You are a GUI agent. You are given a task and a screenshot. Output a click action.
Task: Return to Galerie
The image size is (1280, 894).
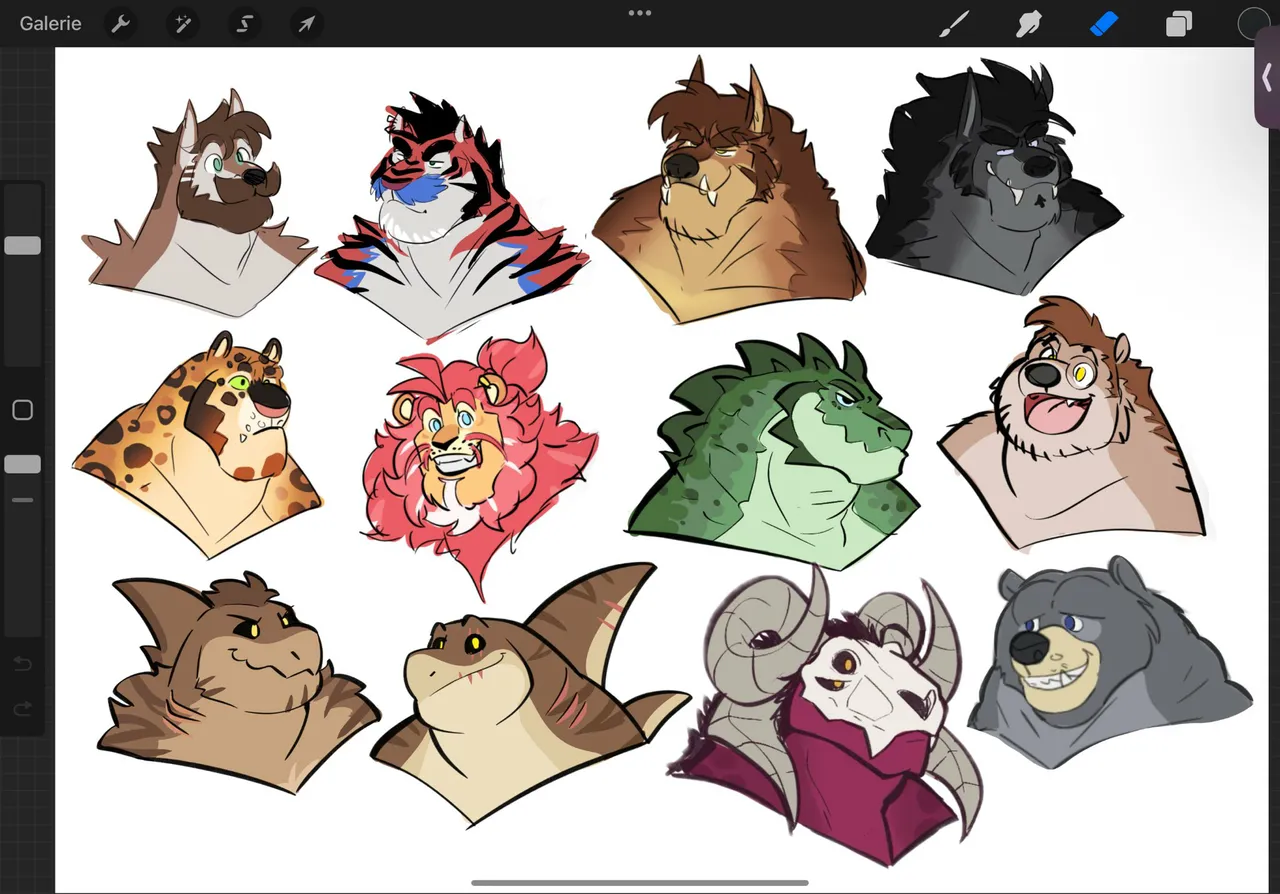[x=50, y=23]
